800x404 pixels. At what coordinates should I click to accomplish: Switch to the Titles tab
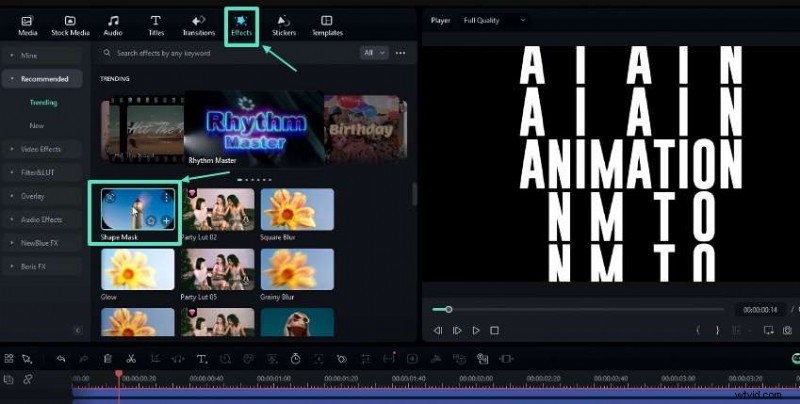(x=156, y=25)
